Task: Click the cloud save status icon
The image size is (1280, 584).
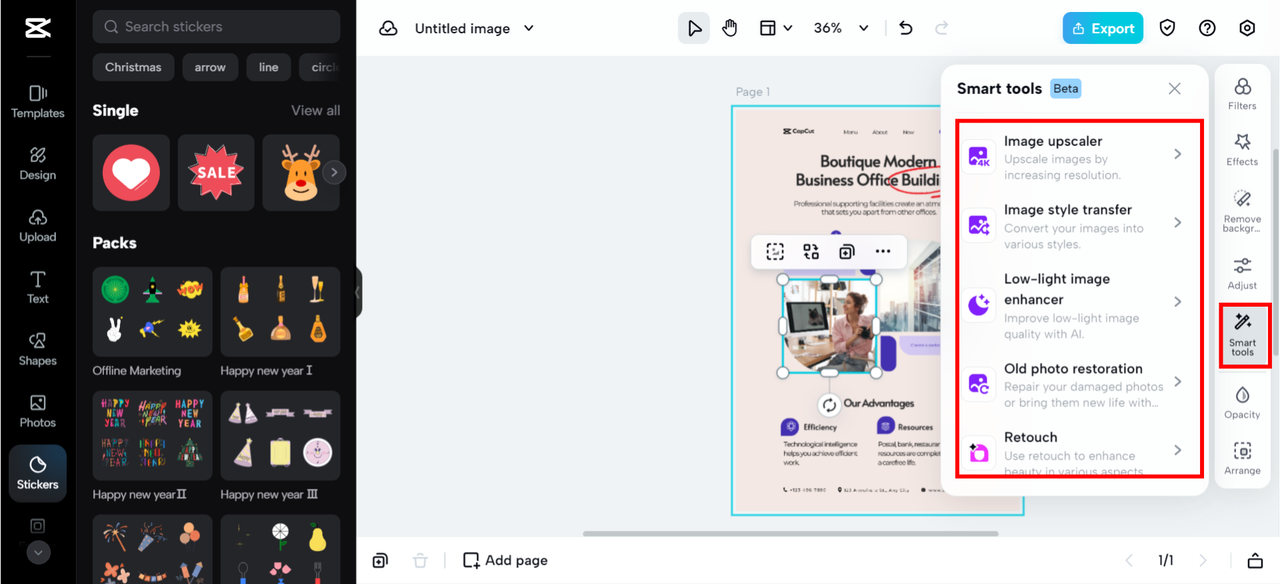Action: pos(388,28)
